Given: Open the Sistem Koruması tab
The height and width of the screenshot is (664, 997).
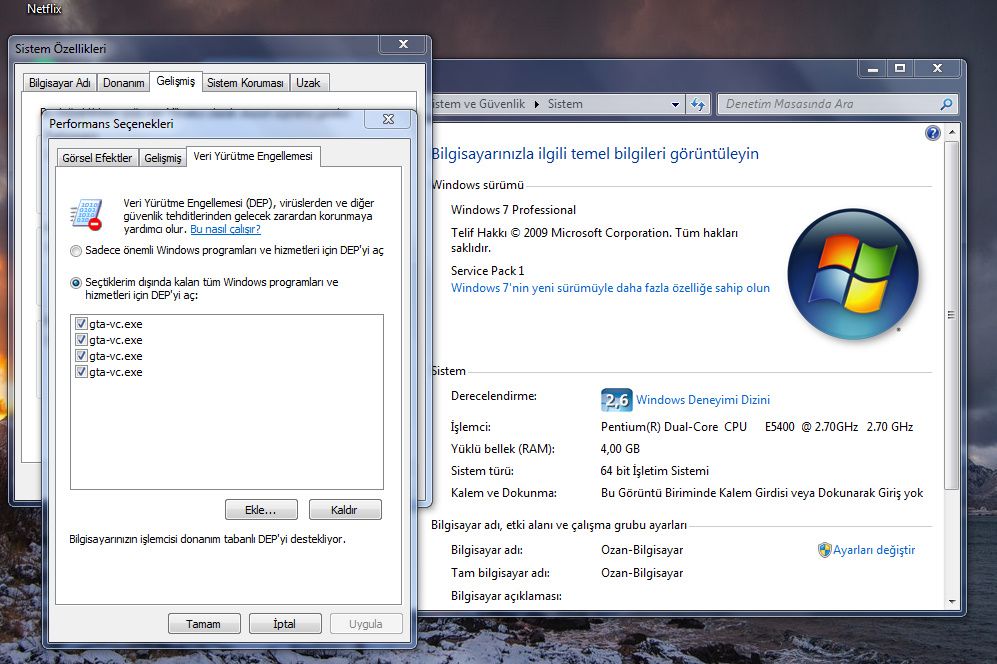Looking at the screenshot, I should (x=245, y=83).
